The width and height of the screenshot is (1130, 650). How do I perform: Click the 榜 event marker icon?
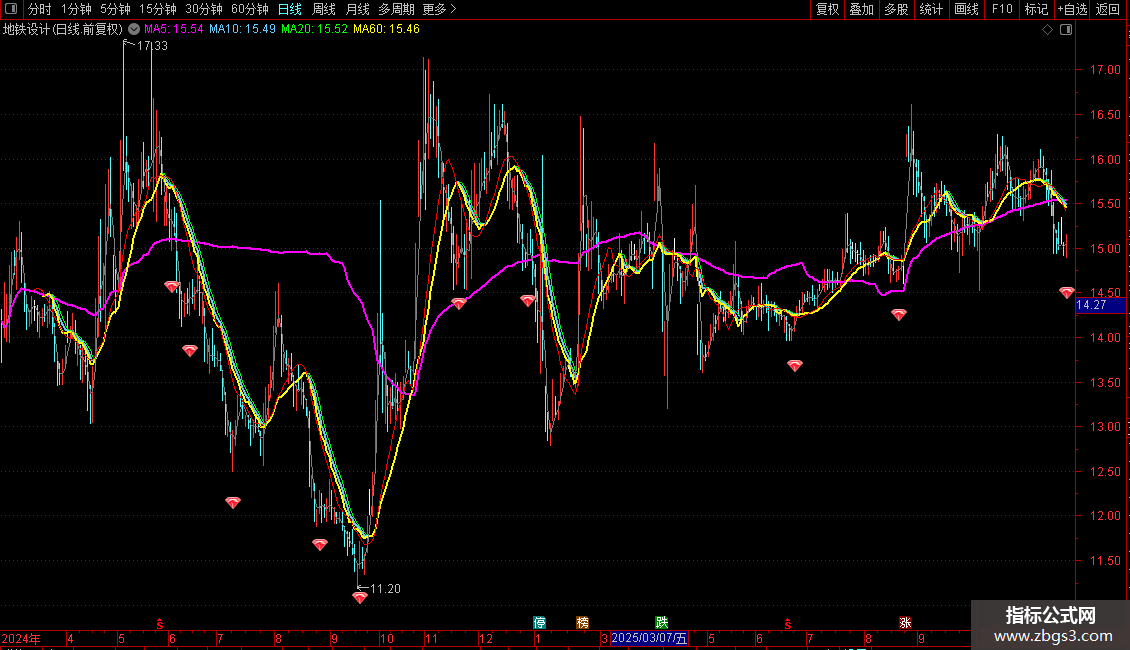[x=583, y=622]
